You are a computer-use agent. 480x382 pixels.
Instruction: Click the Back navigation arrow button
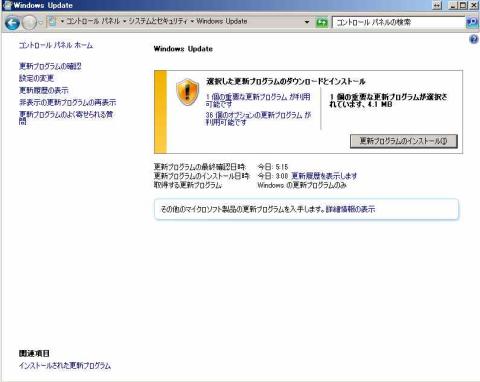tap(13, 23)
